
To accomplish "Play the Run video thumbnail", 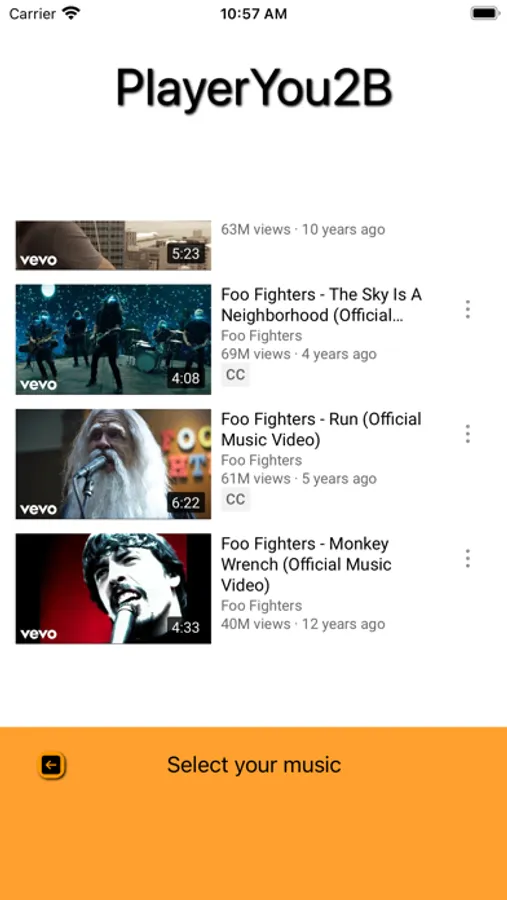I will click(113, 464).
